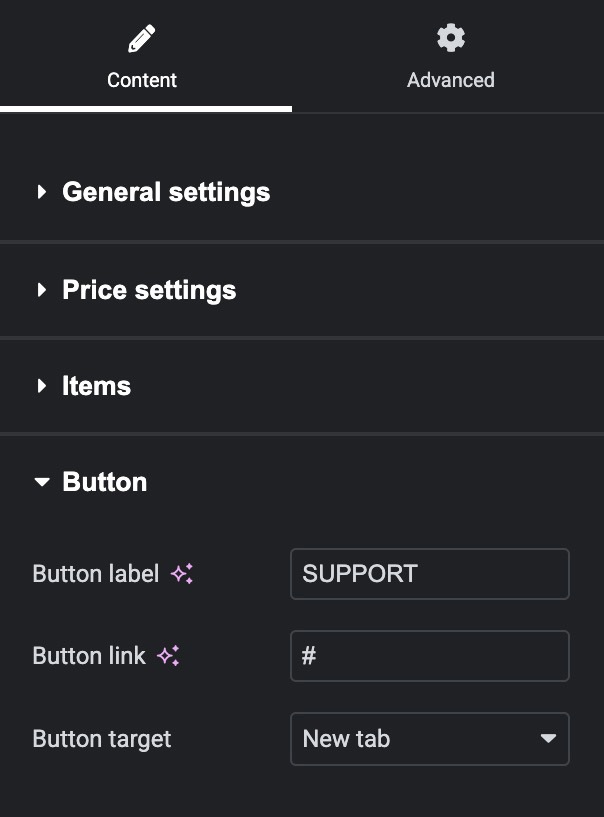Expand the Price settings section

(x=149, y=290)
